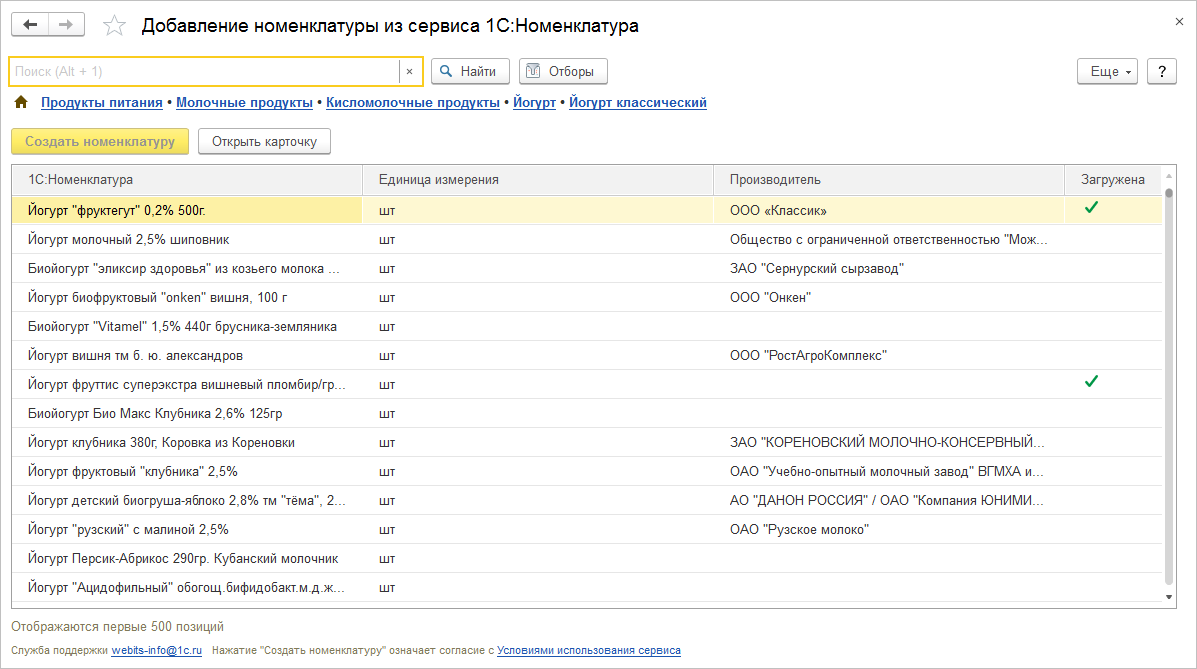Clear the search field using the × icon

tap(410, 71)
